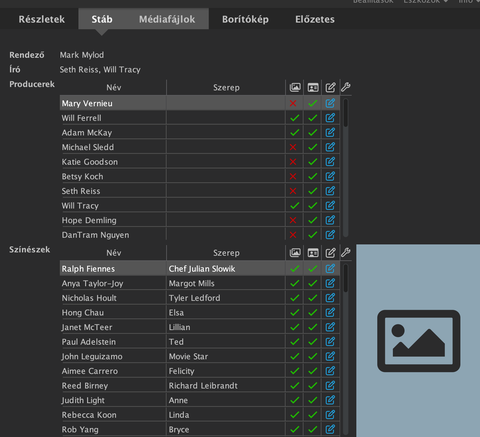Edit Adam McKay's producer entry
Image resolution: width=480 pixels, height=437 pixels.
[x=330, y=132]
